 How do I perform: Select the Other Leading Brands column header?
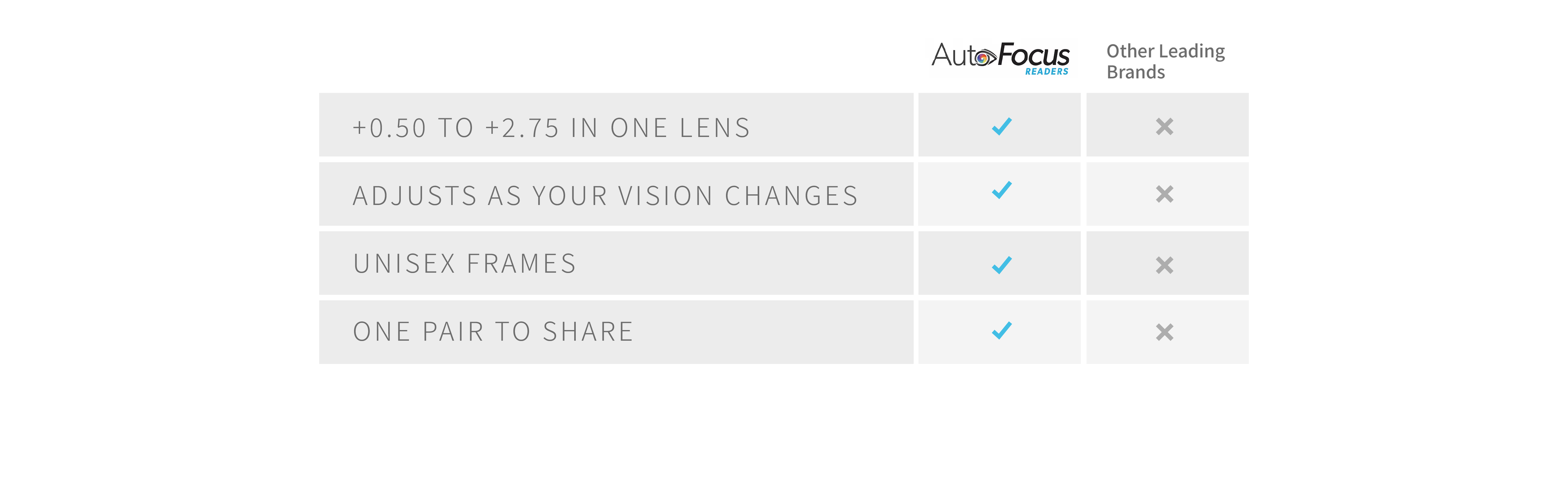[x=1166, y=61]
